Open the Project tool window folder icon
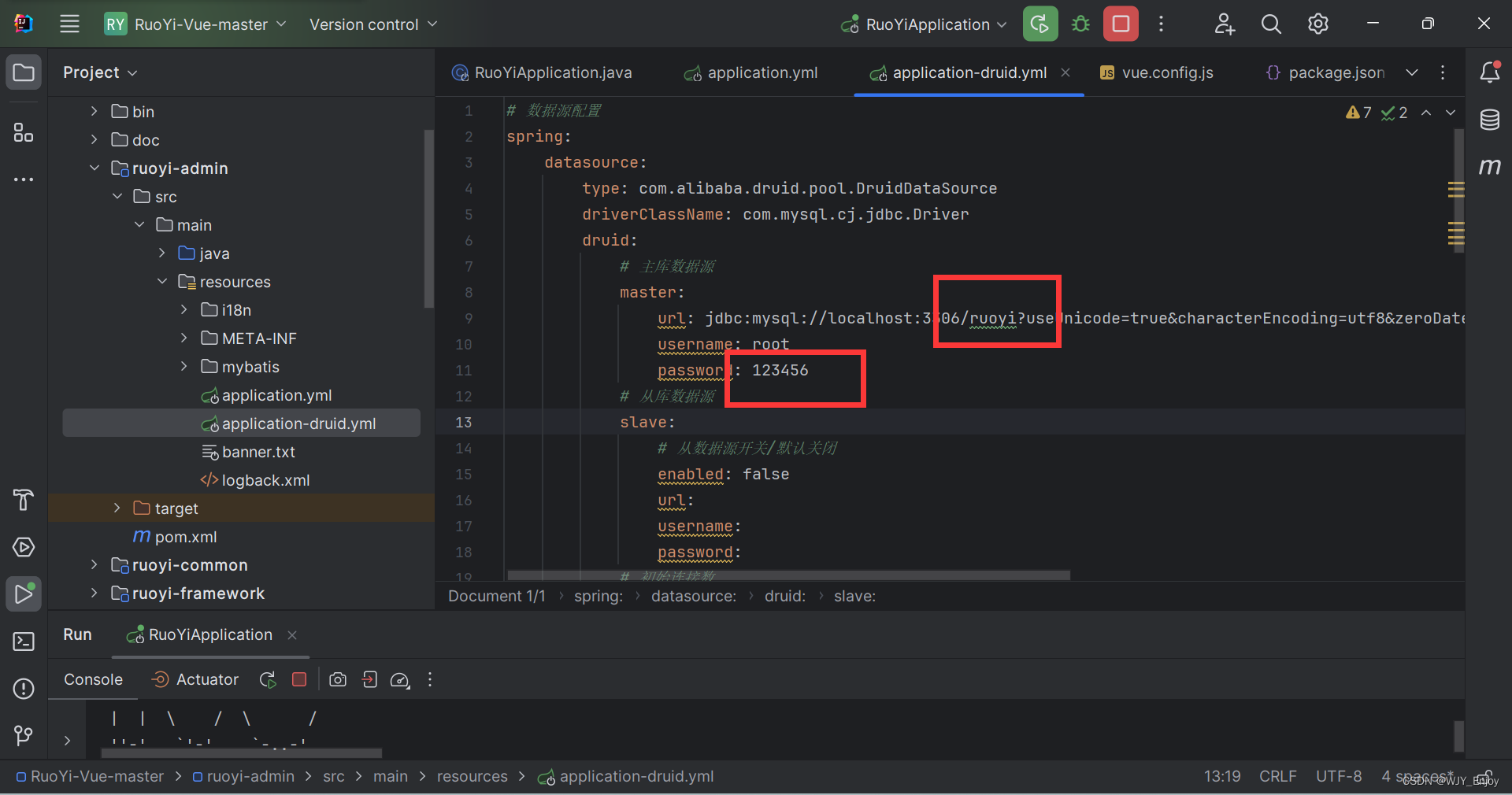This screenshot has height=795, width=1512. (24, 72)
